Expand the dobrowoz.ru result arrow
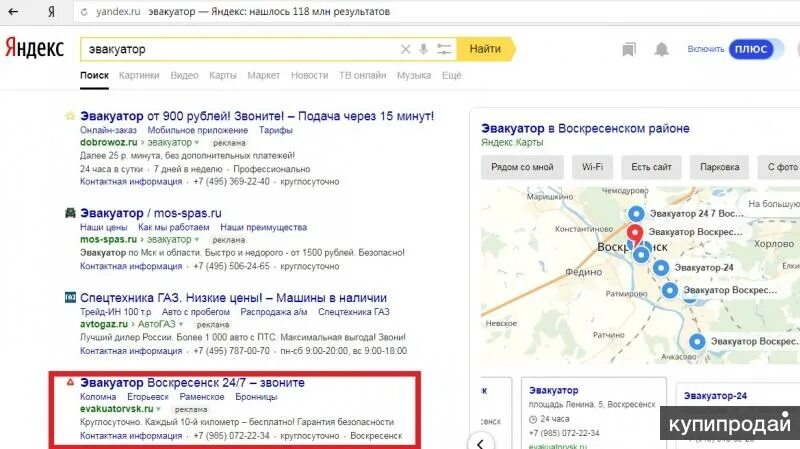 pos(197,143)
